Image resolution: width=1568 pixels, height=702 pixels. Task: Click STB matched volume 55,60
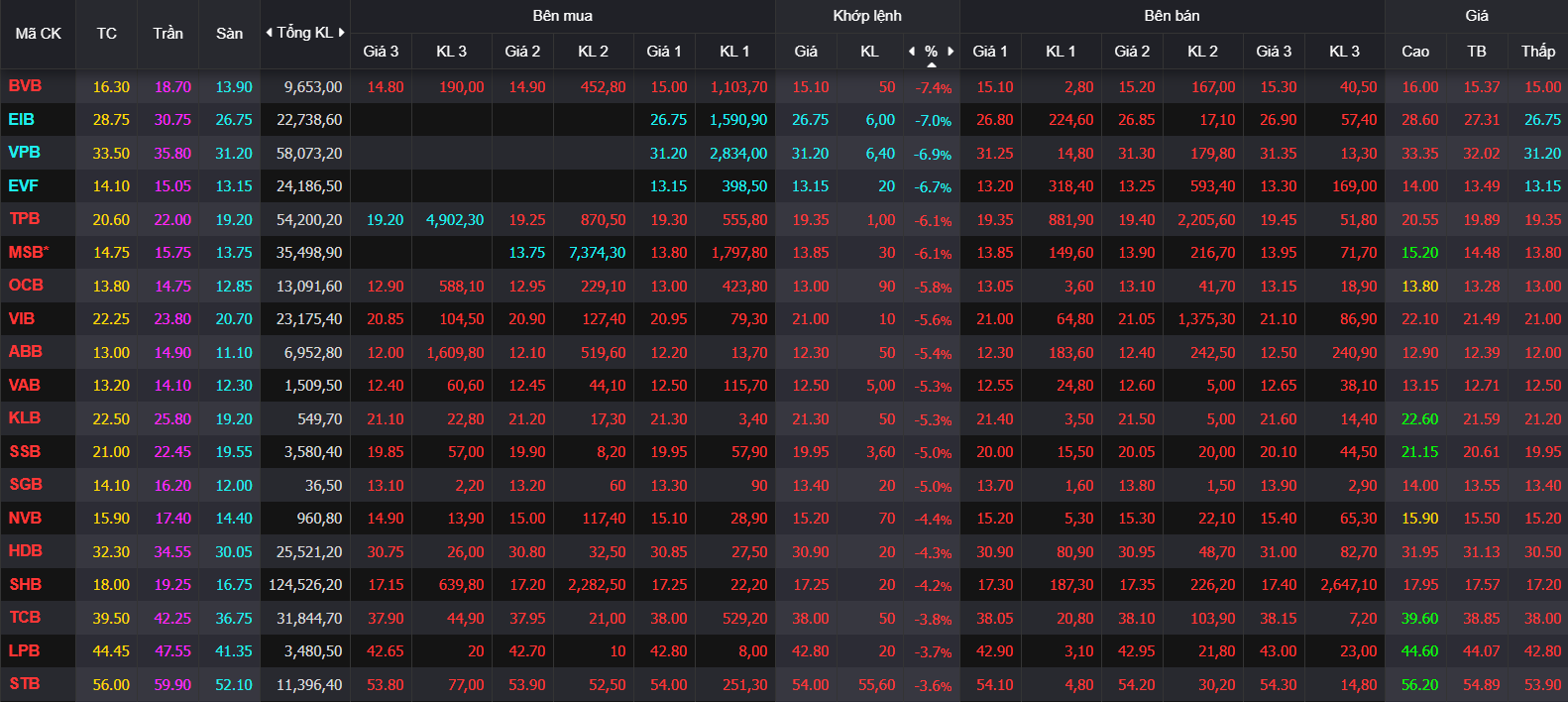[x=877, y=684]
